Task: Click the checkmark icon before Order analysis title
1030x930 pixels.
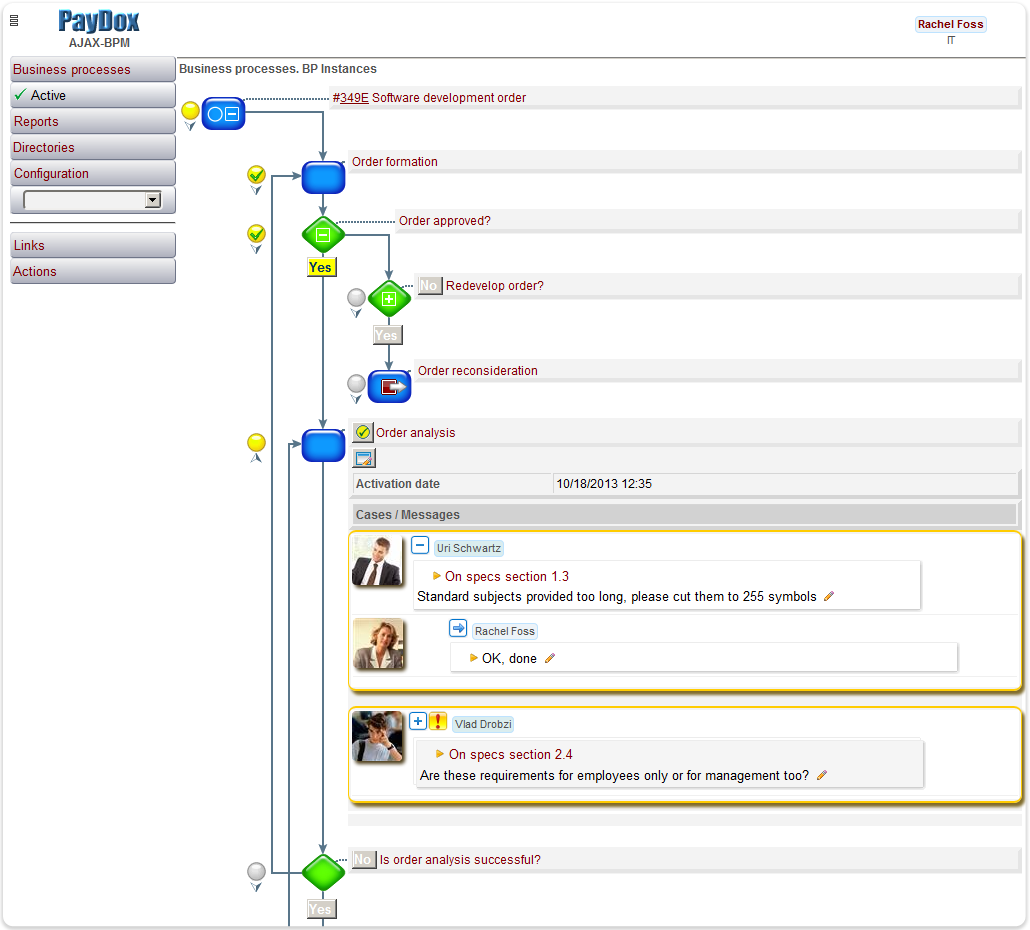Action: [363, 432]
